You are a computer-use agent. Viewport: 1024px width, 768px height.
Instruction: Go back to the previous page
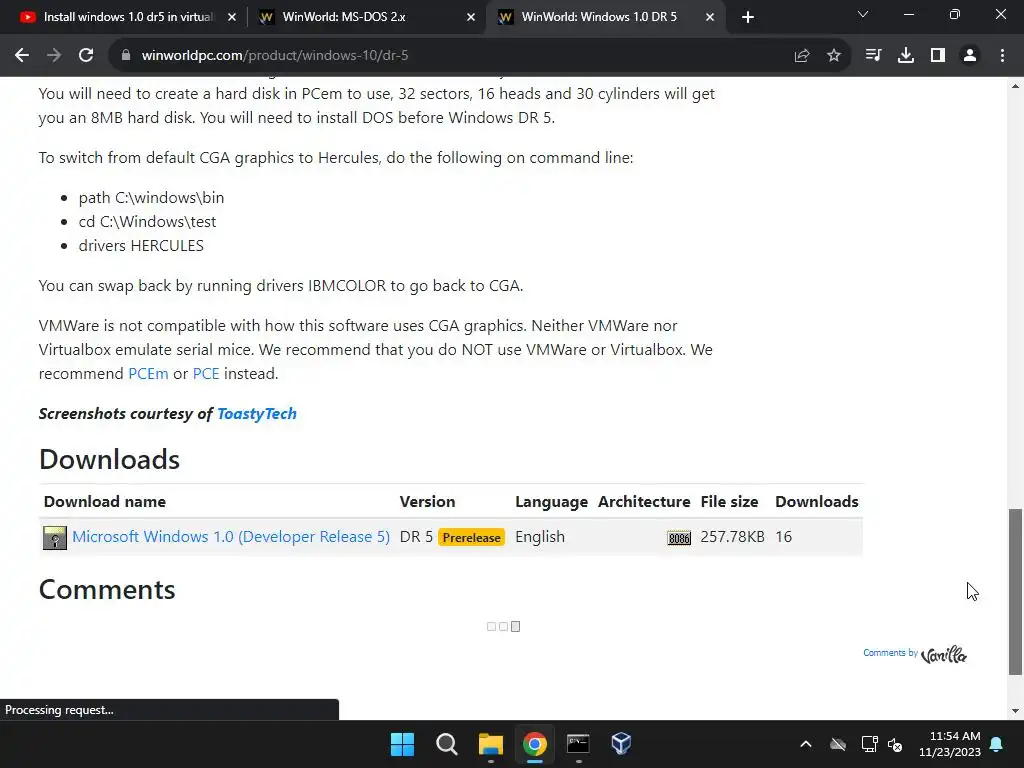(x=22, y=56)
